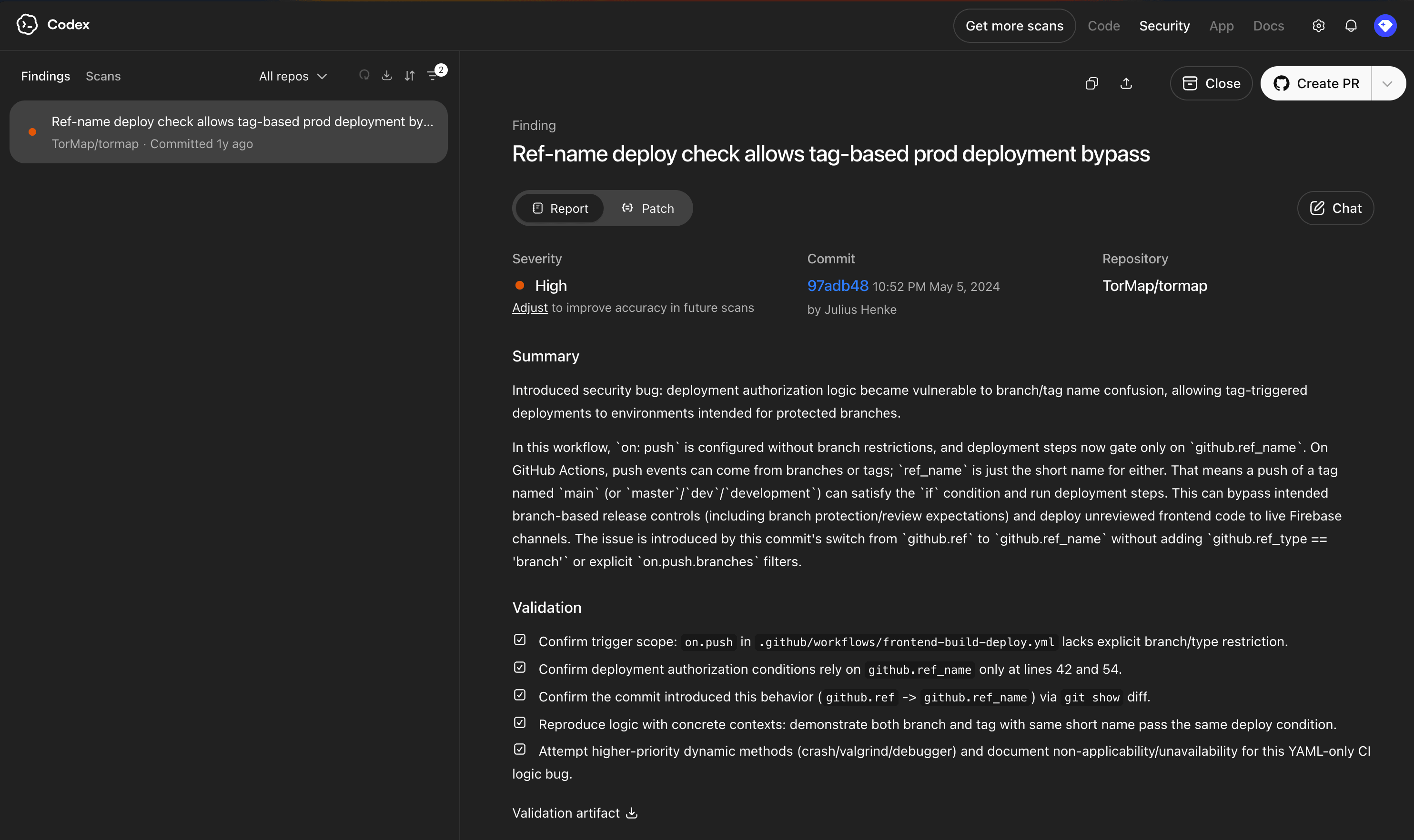Click the Repository label
The image size is (1414, 840).
pos(1135,259)
